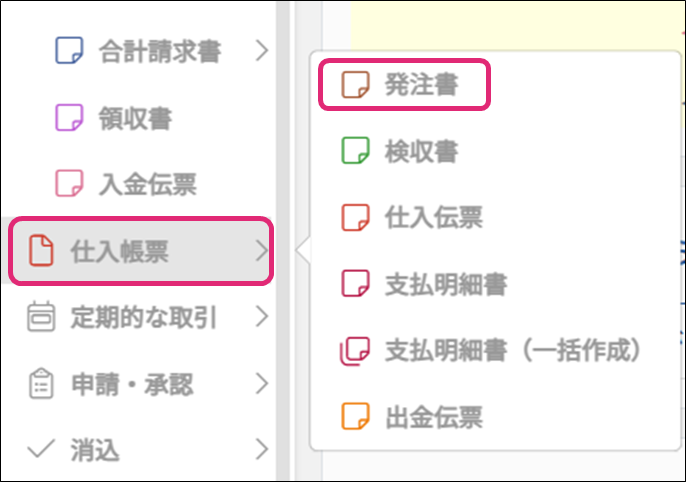
Task: Expand the 消込 chevron arrow
Action: [262, 450]
